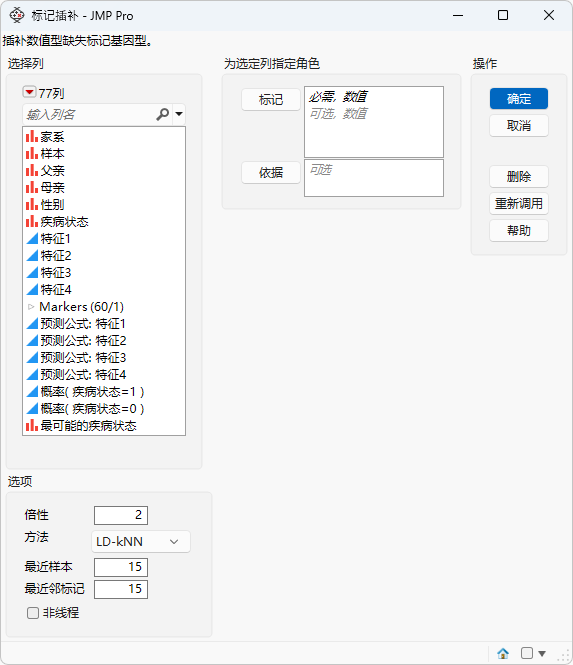This screenshot has width=573, height=665.
Task: Click the 最近样本 value field
Action: [x=121, y=567]
